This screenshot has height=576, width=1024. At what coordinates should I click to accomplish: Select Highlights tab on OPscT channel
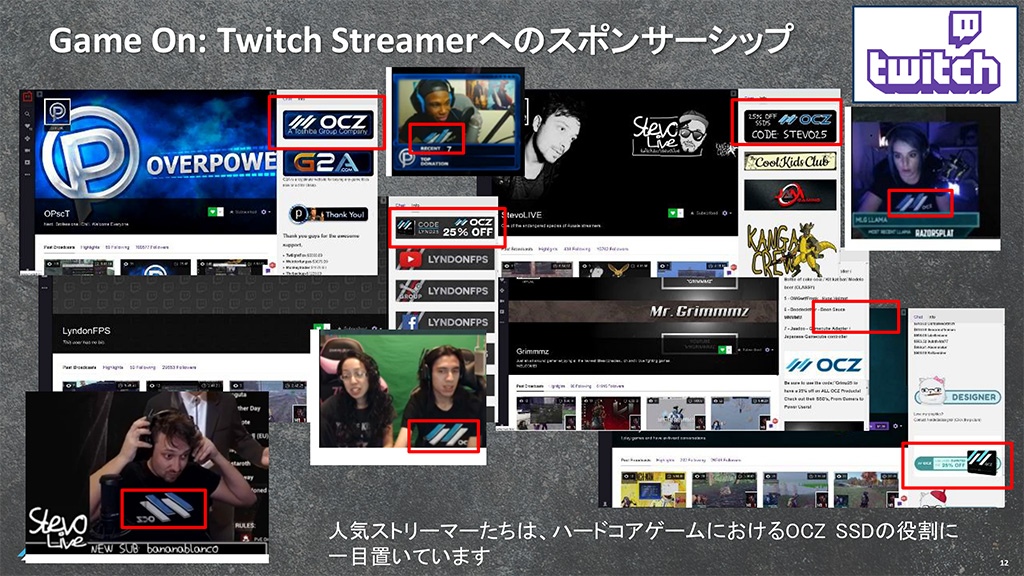(90, 248)
